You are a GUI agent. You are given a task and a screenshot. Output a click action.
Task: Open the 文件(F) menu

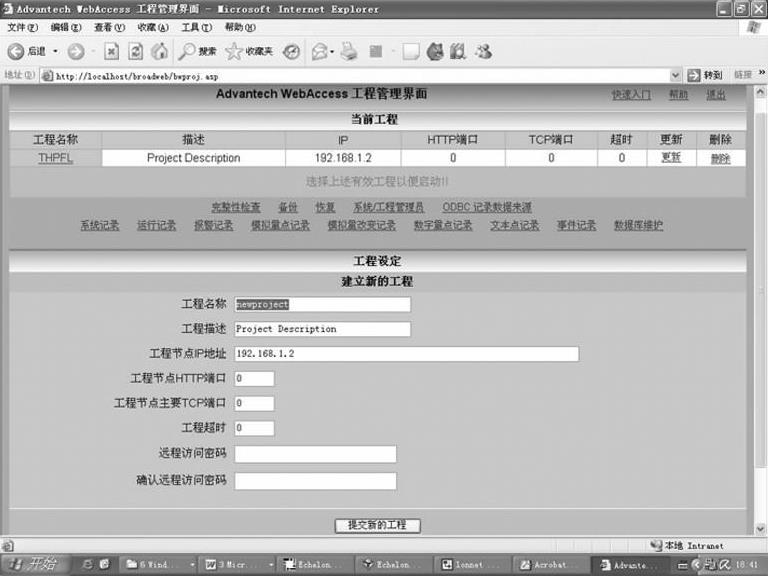click(x=23, y=27)
